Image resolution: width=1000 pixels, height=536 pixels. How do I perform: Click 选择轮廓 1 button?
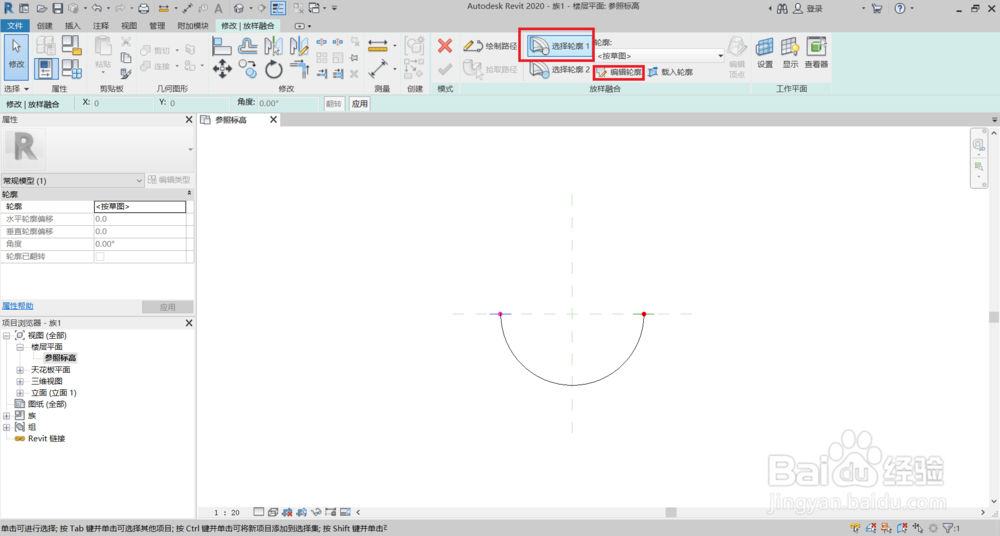point(559,46)
